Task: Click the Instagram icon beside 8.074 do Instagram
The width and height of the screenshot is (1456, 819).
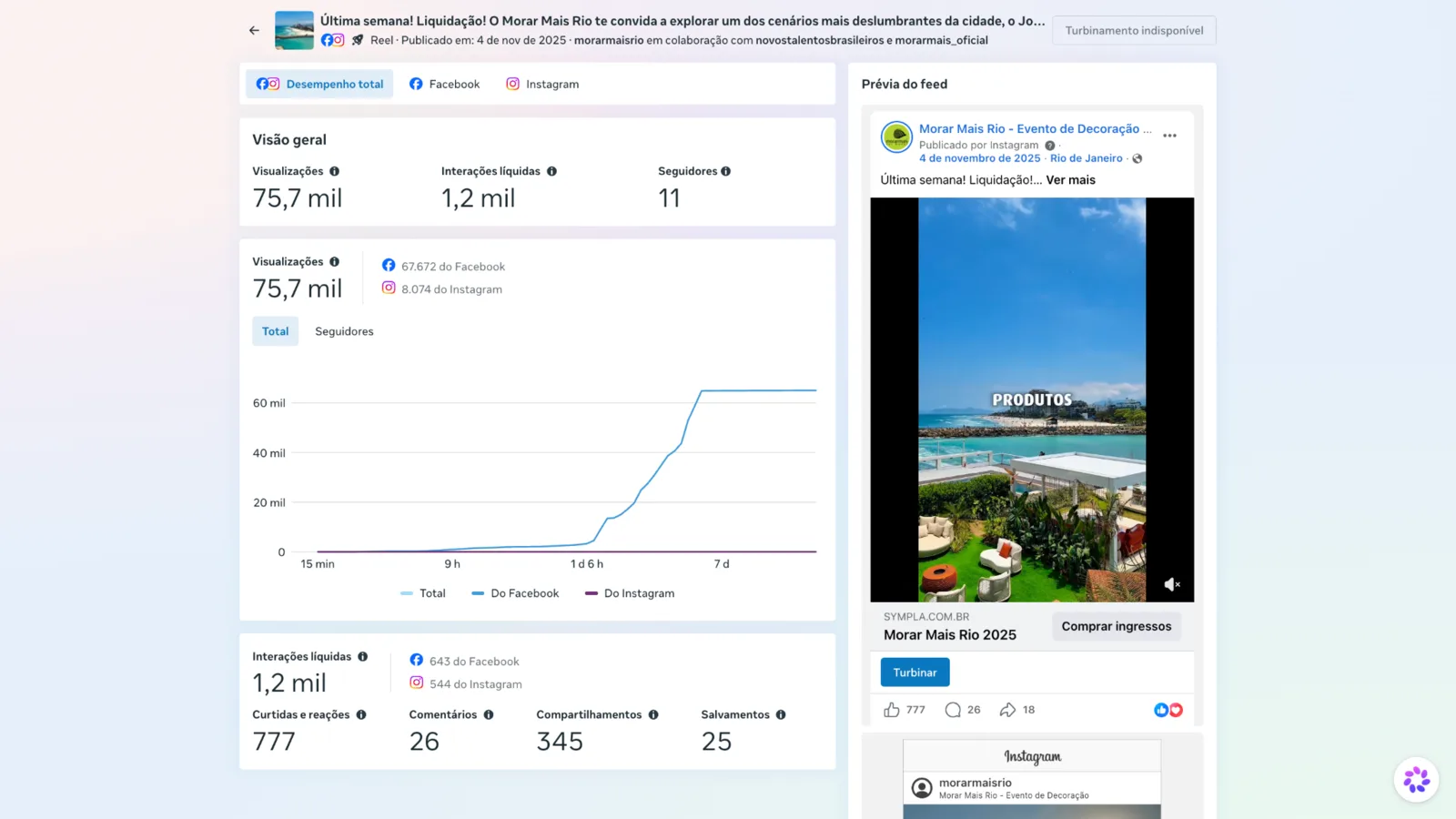Action: (389, 288)
